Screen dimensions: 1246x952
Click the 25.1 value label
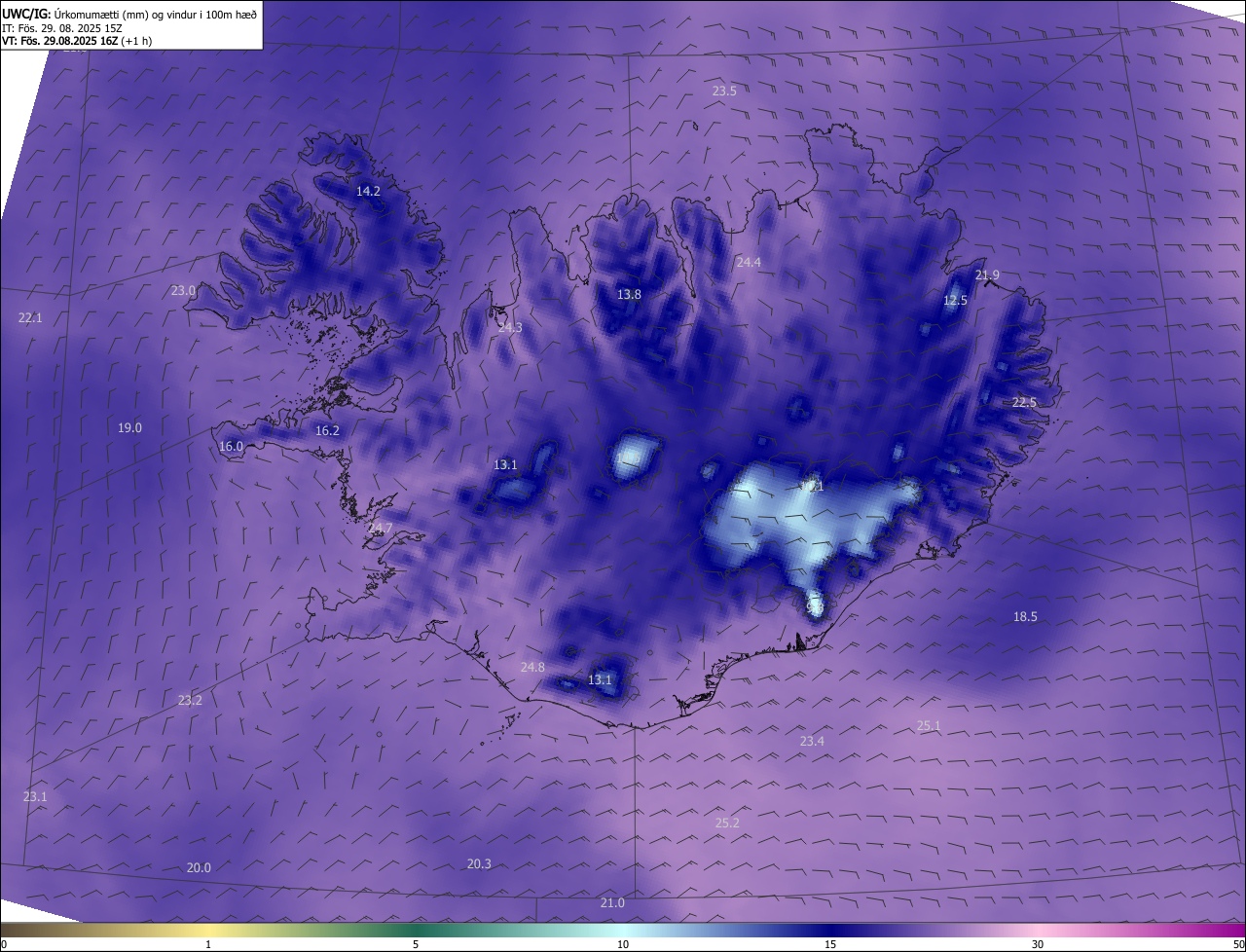pos(929,726)
